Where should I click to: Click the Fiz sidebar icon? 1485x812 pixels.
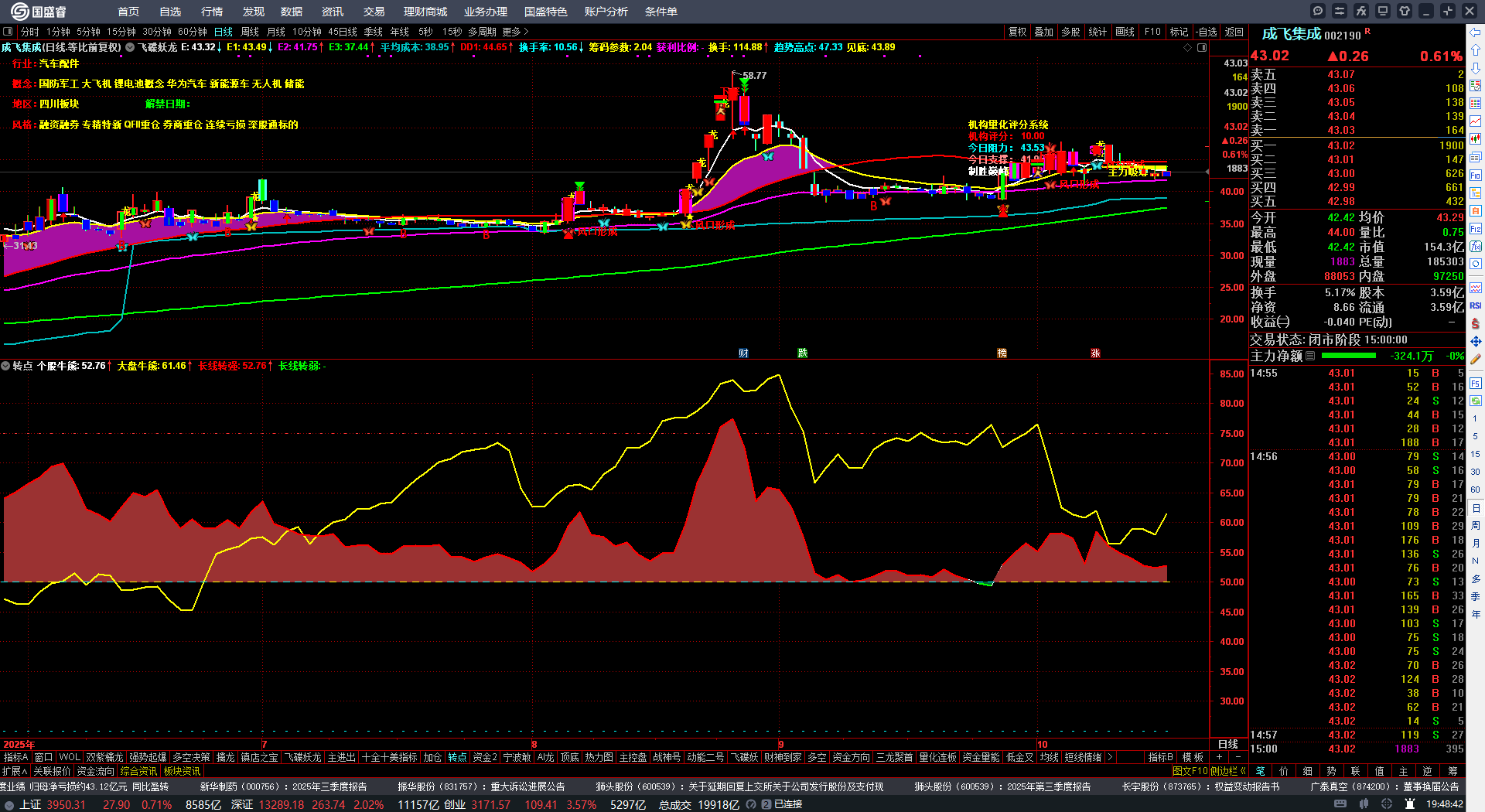1476,229
